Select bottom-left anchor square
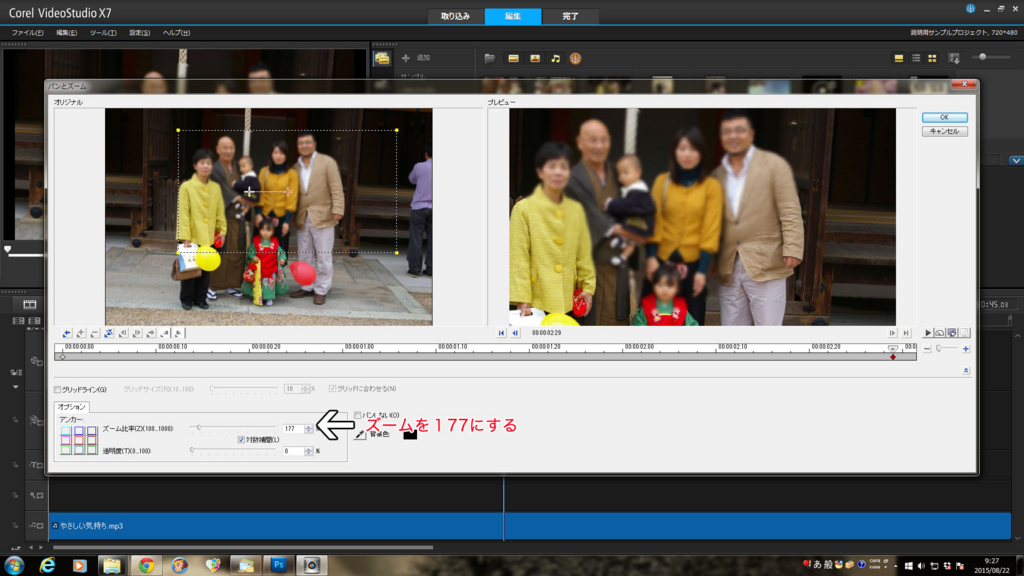This screenshot has height=576, width=1024. [66, 450]
